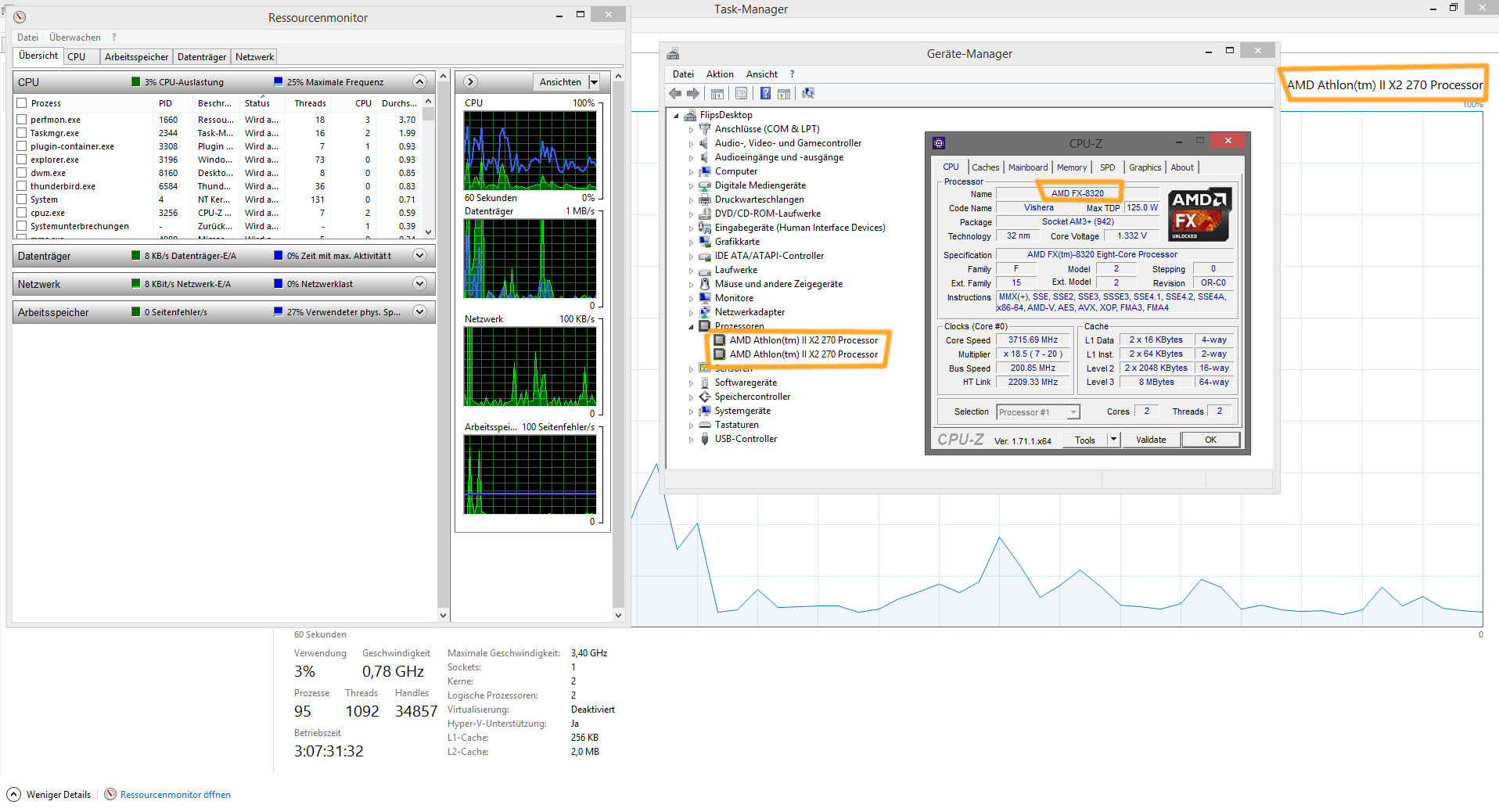
Task: Click the Mäuse und andere Zeigegeräte mouse icon
Action: [705, 284]
